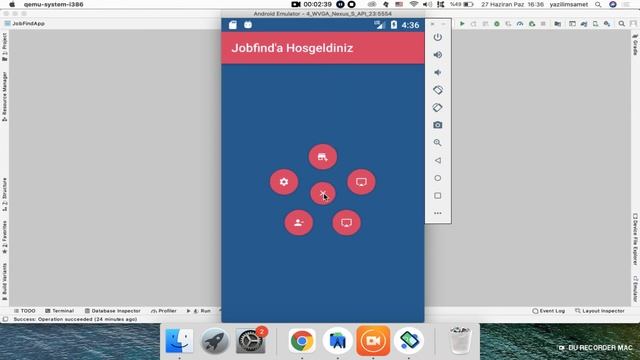This screenshot has width=640, height=360.
Task: Open the Project tool window tab
Action: [5, 47]
